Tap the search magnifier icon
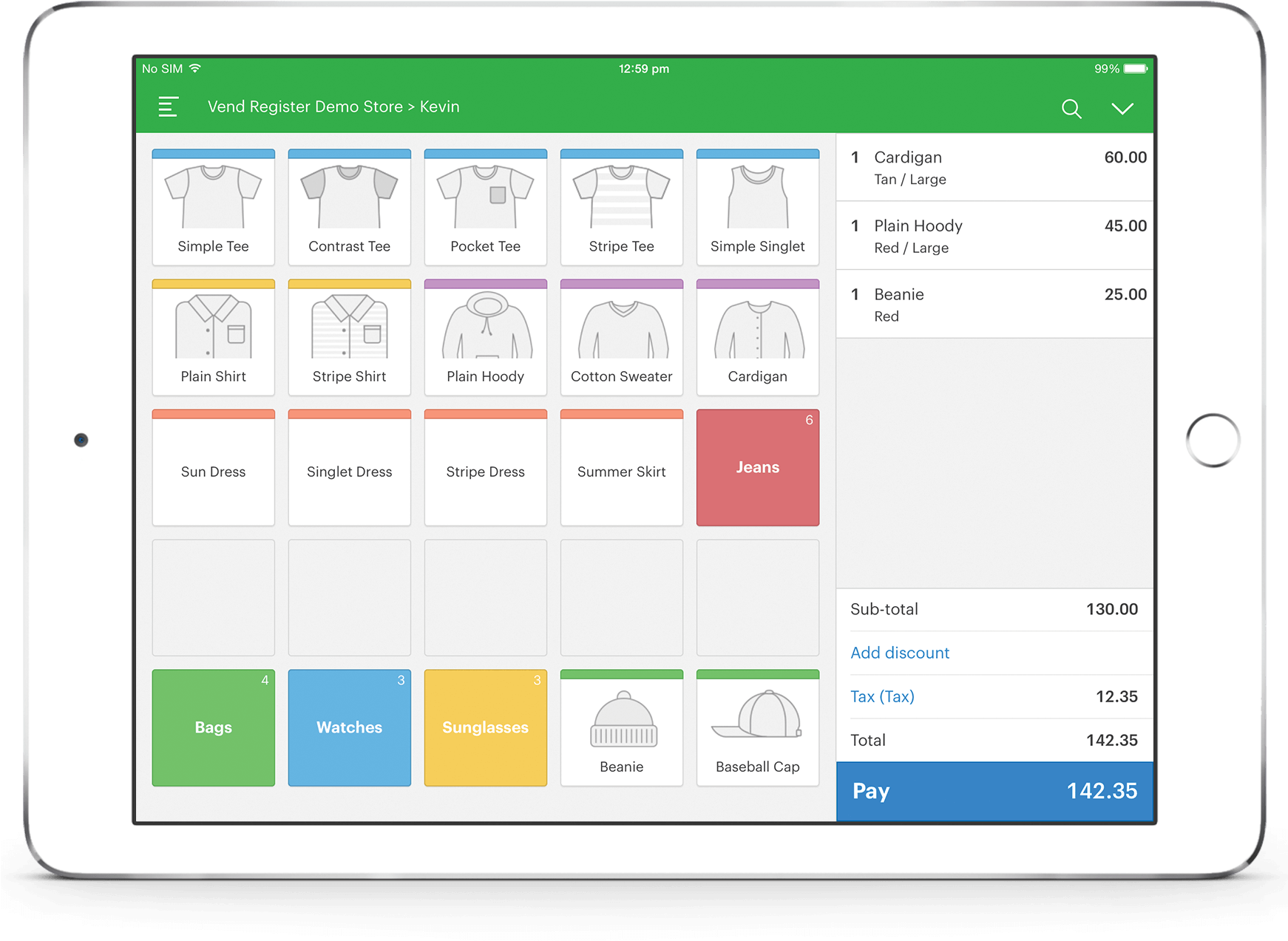The width and height of the screenshot is (1288, 941). [1071, 109]
